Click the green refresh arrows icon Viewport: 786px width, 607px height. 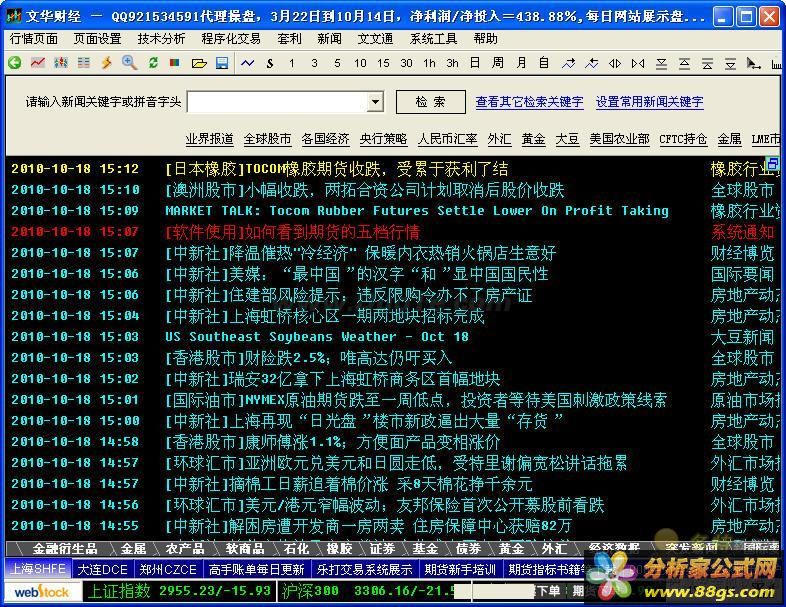[x=153, y=63]
